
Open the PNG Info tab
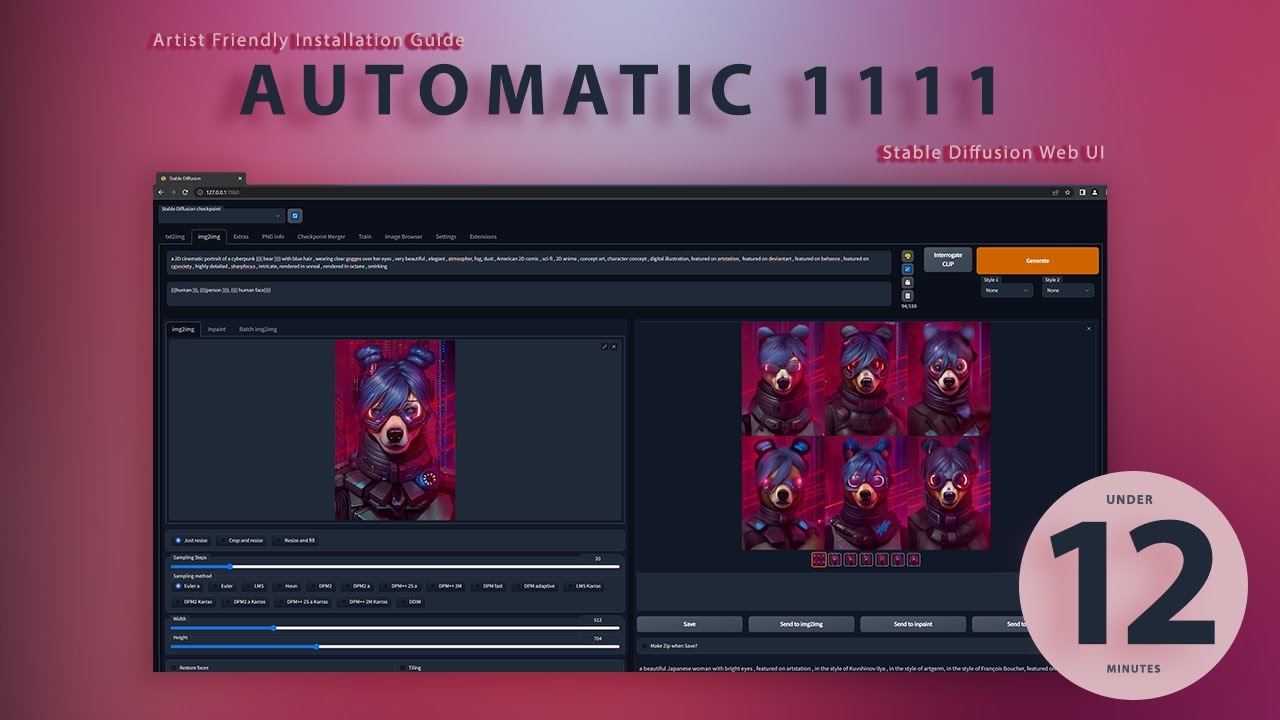273,237
